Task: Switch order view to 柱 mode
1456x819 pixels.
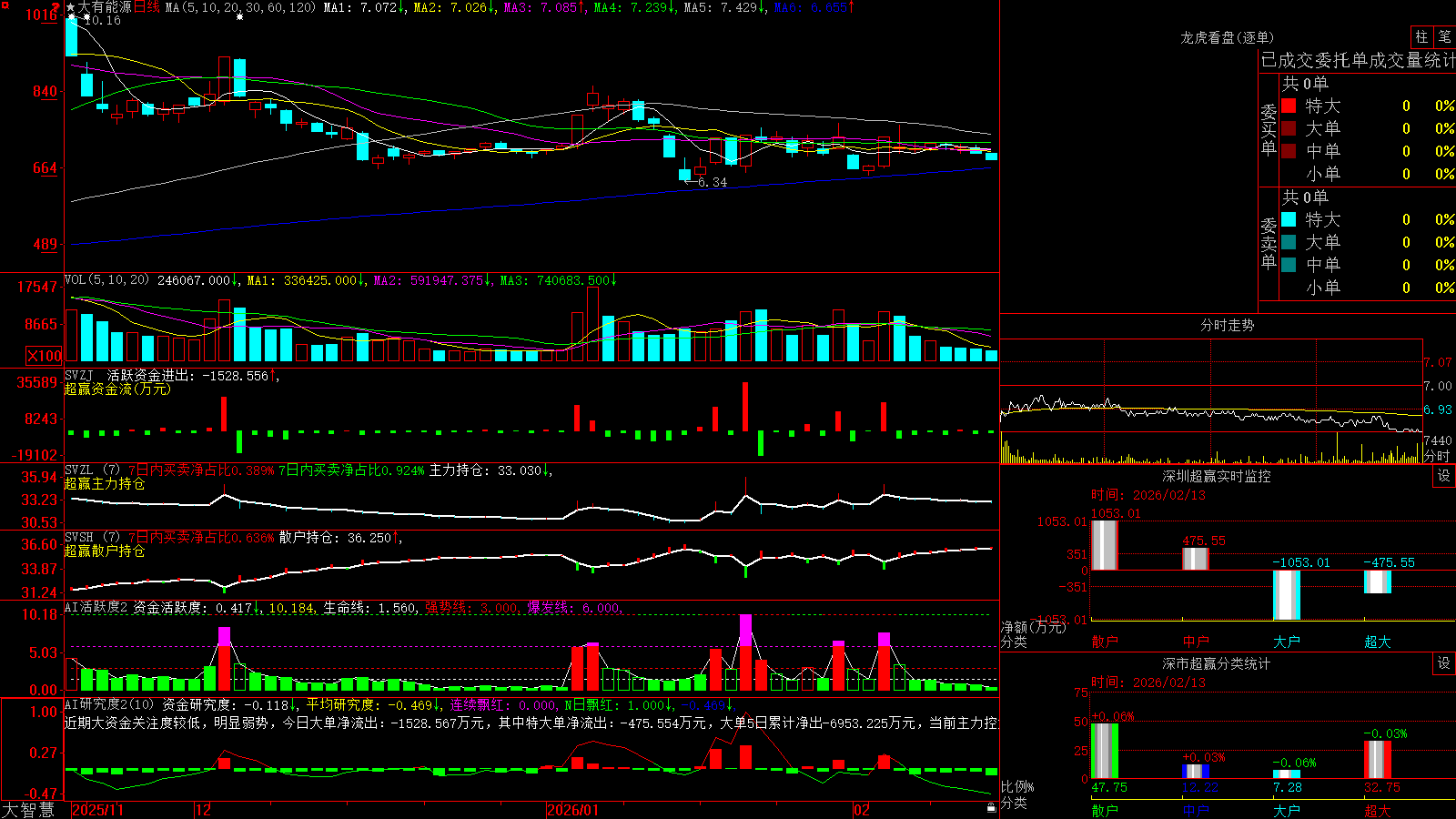Action: (1421, 37)
